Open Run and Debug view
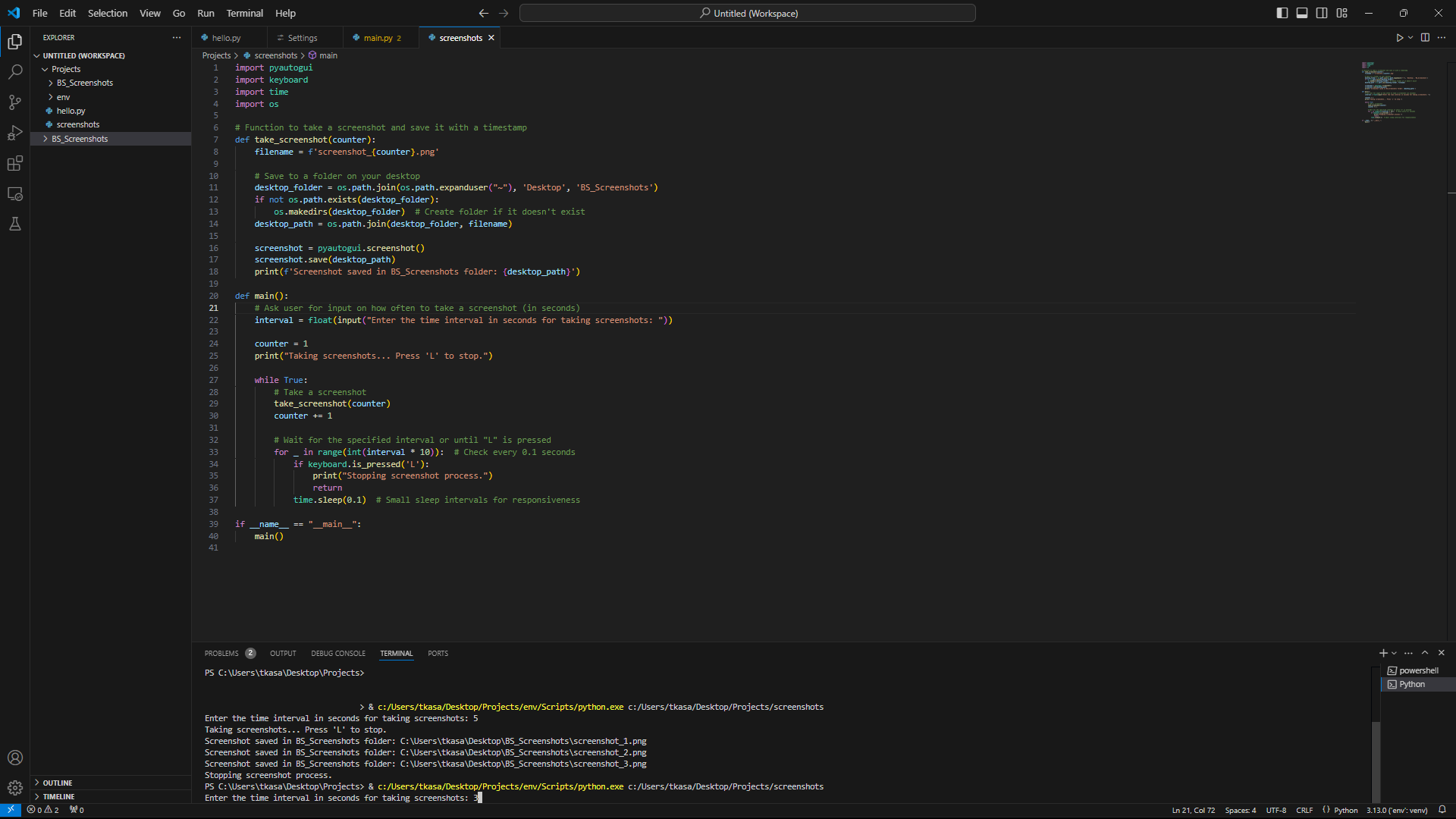The image size is (1456, 819). pyautogui.click(x=14, y=133)
